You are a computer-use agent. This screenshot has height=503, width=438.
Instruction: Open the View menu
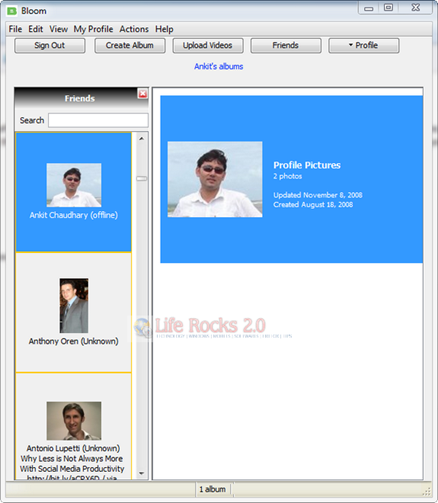(x=59, y=29)
